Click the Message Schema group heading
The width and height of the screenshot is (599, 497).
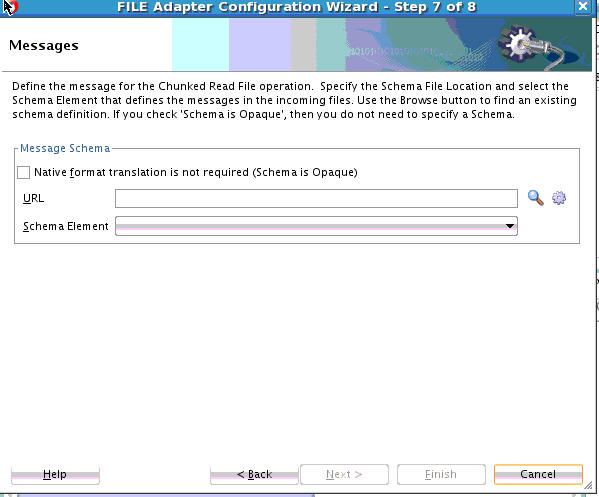coord(65,148)
